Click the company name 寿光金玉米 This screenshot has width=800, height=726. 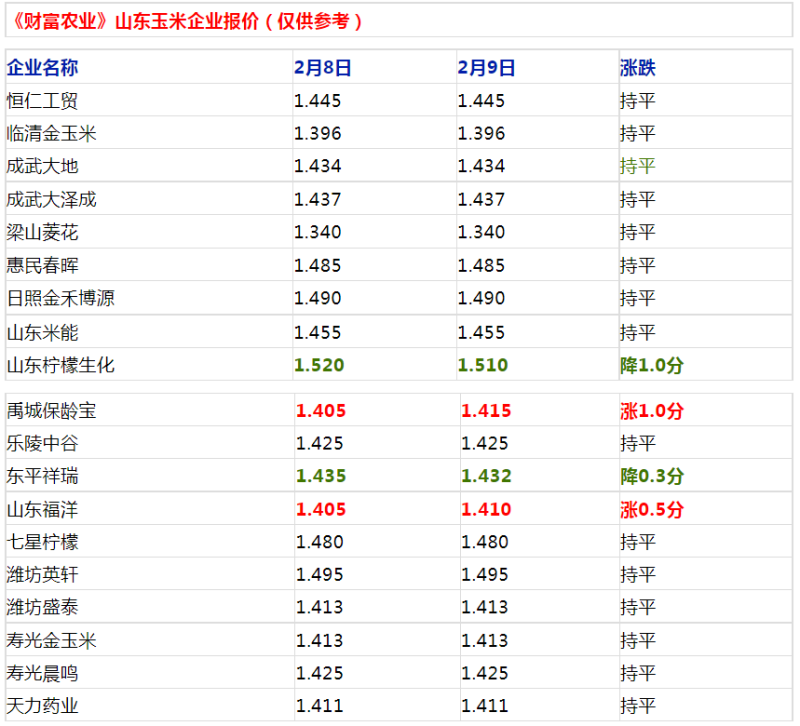point(52,640)
